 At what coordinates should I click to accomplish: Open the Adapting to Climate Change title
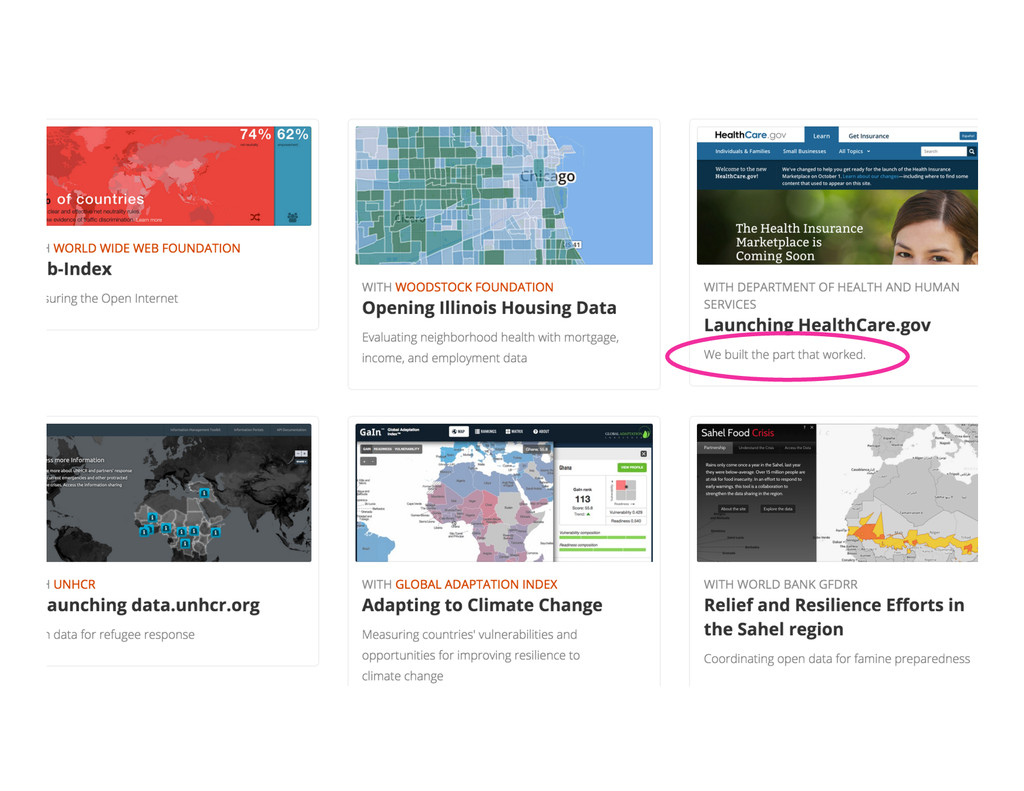point(482,605)
